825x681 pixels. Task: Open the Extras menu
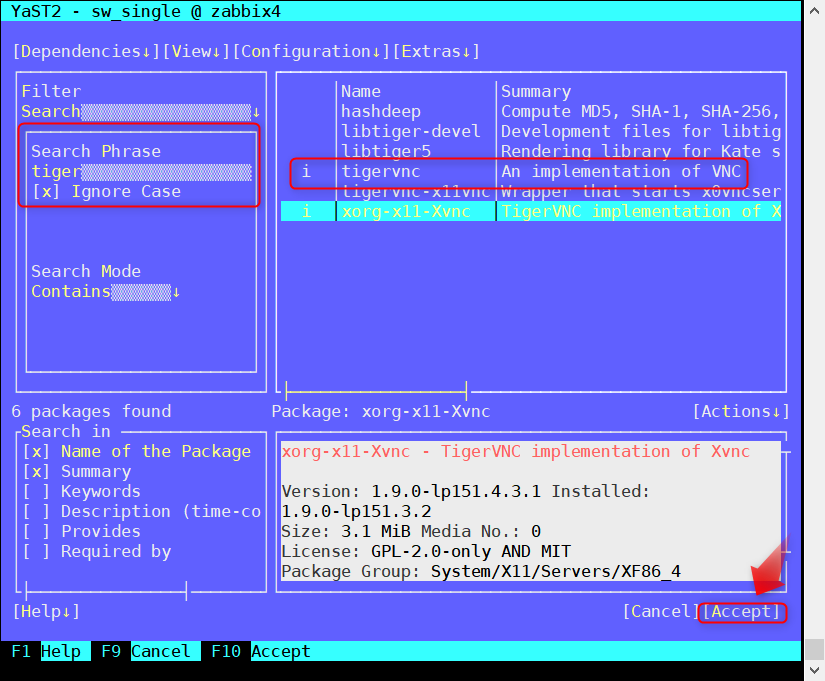pos(436,52)
